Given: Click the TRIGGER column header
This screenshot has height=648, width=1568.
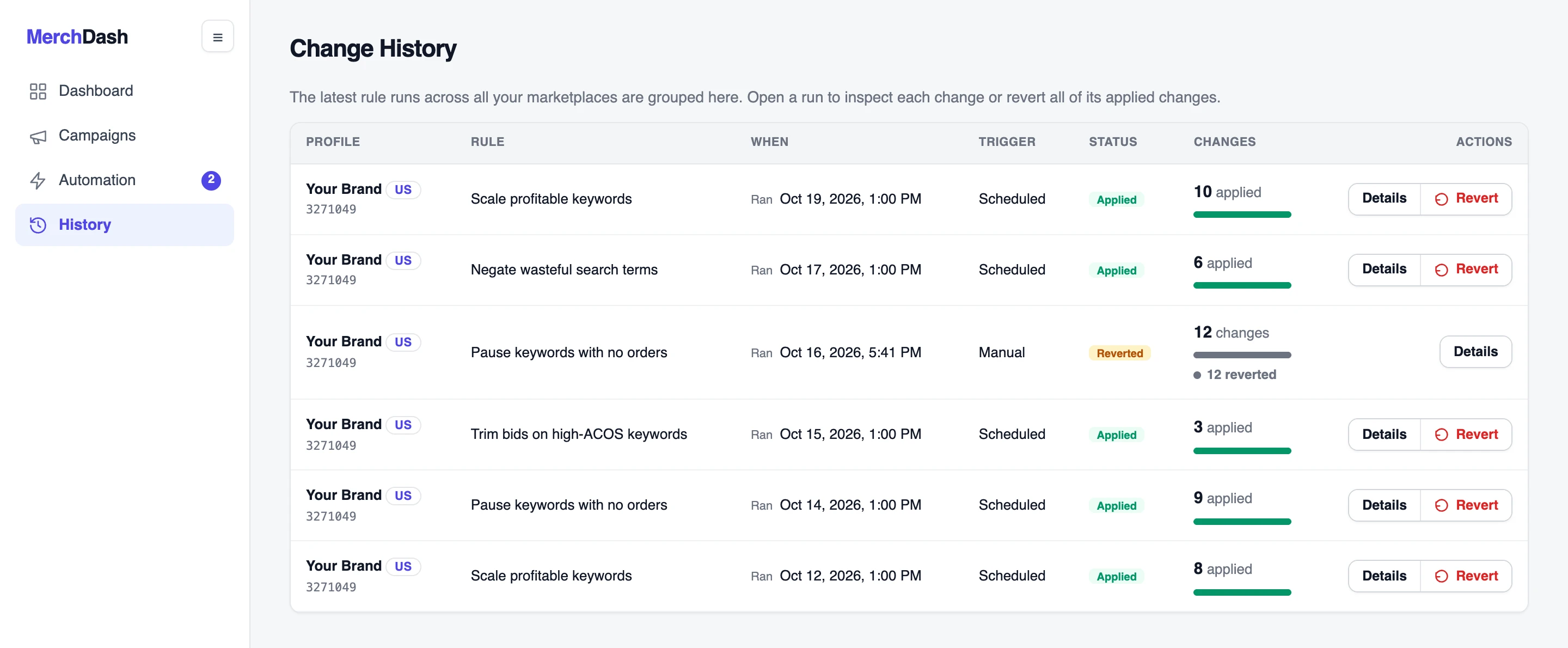Looking at the screenshot, I should click(1006, 141).
